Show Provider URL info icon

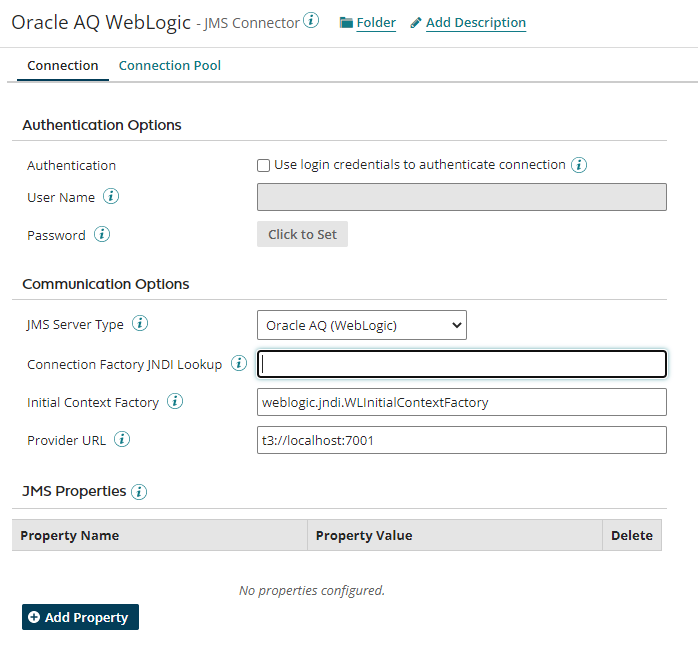pyautogui.click(x=122, y=439)
